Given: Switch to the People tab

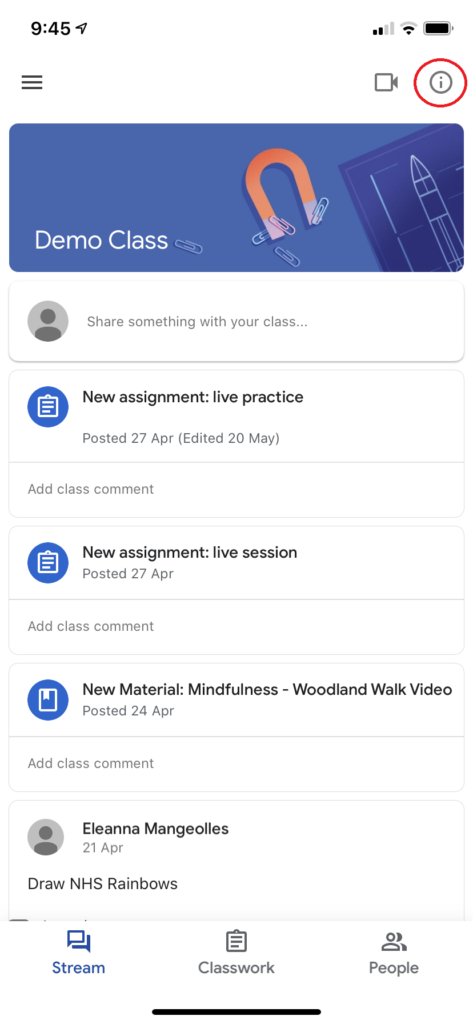Looking at the screenshot, I should coord(393,953).
